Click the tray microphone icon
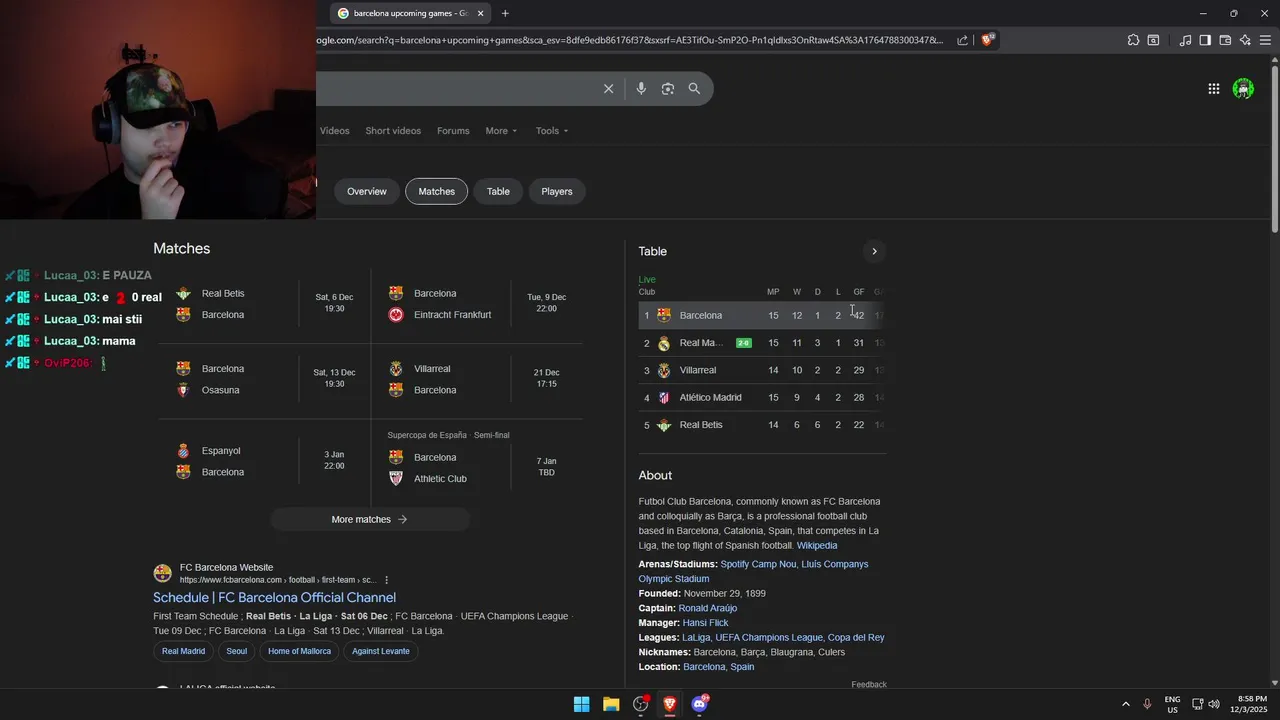 [x=1147, y=704]
